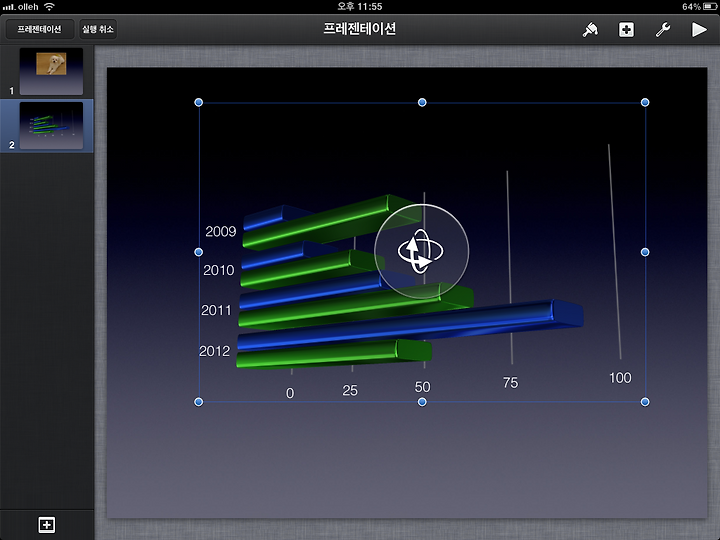Tap the 프레젠테이션 document title

tap(360, 29)
